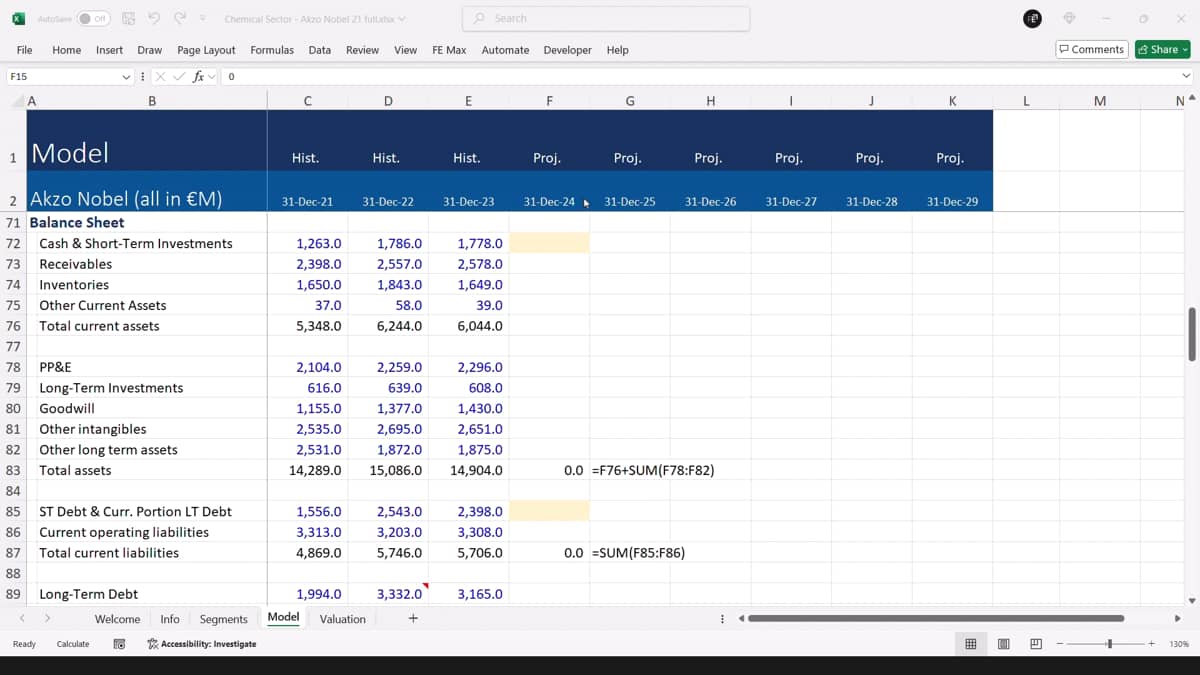Select row 83 header
Screen dimensions: 1200x675
tap(13, 470)
